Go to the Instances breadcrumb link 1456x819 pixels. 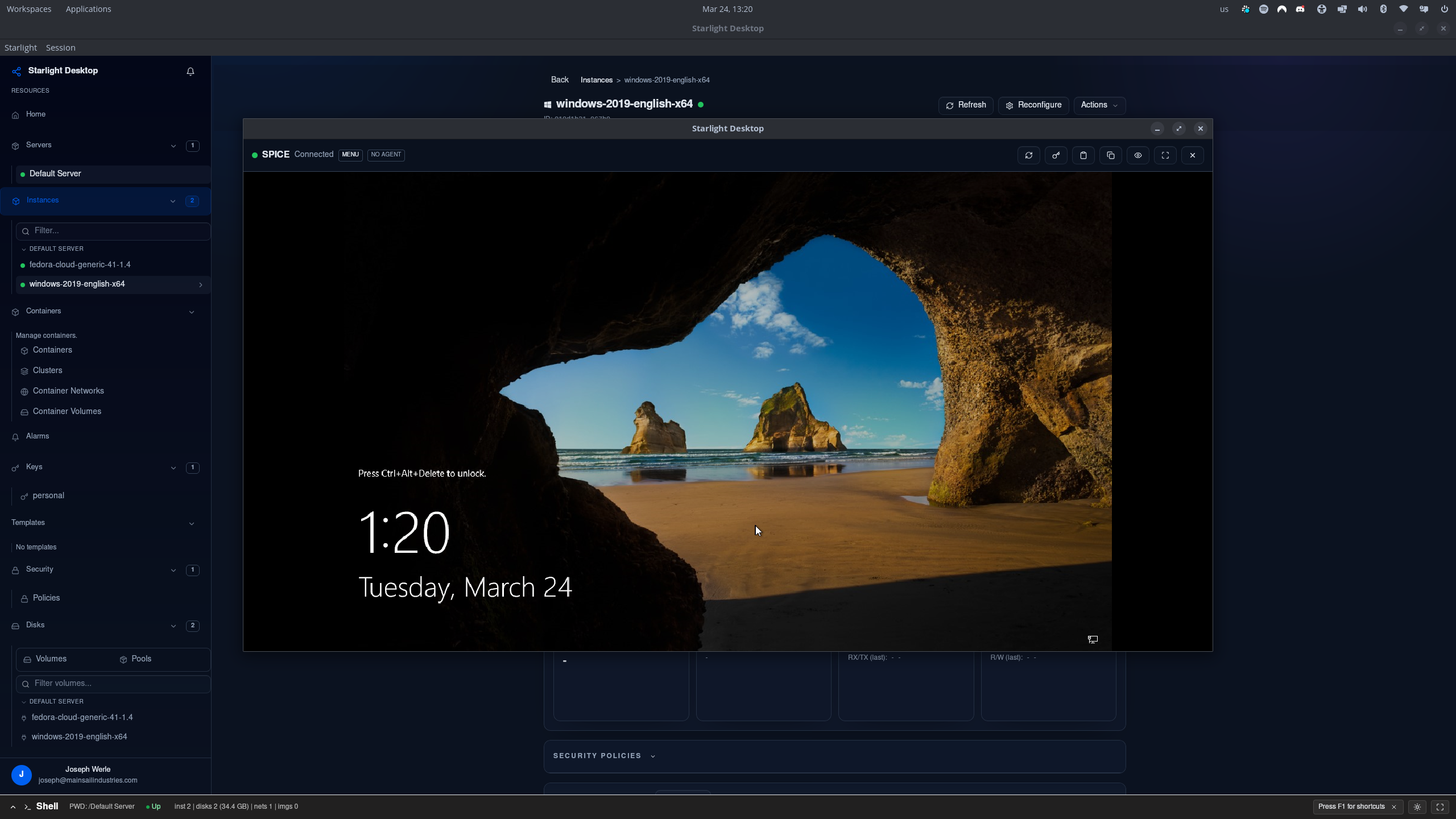(596, 80)
